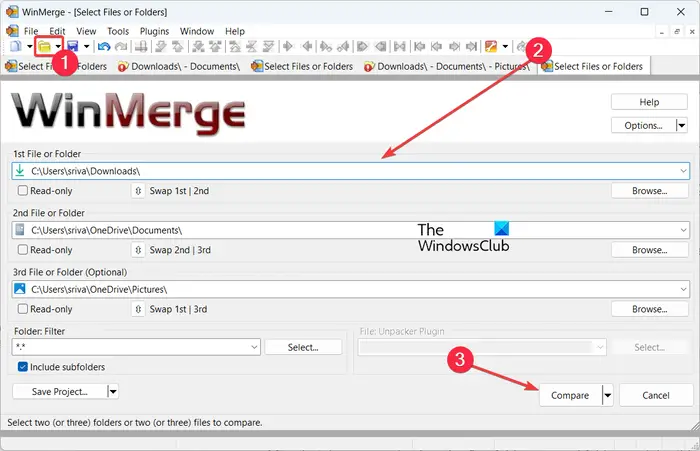Click Browse... for the 1st file or folder

coord(650,191)
